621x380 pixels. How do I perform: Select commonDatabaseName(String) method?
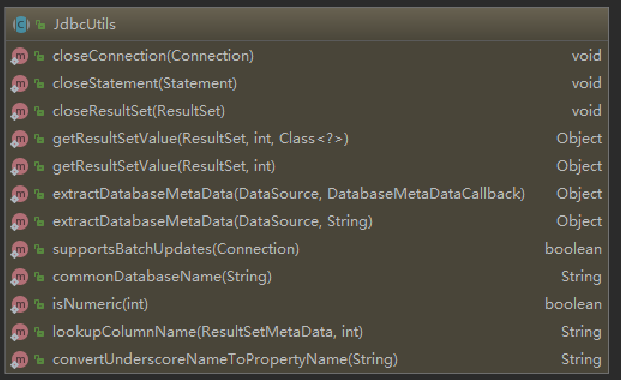[162, 277]
